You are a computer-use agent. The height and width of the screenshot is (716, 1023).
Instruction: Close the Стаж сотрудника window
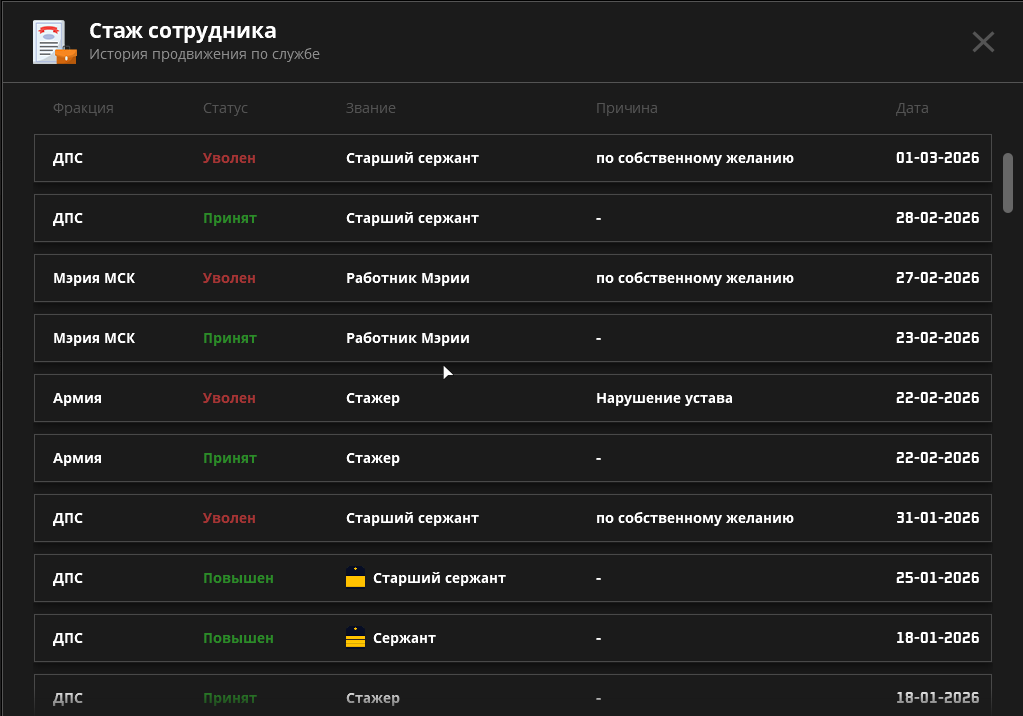(x=982, y=41)
